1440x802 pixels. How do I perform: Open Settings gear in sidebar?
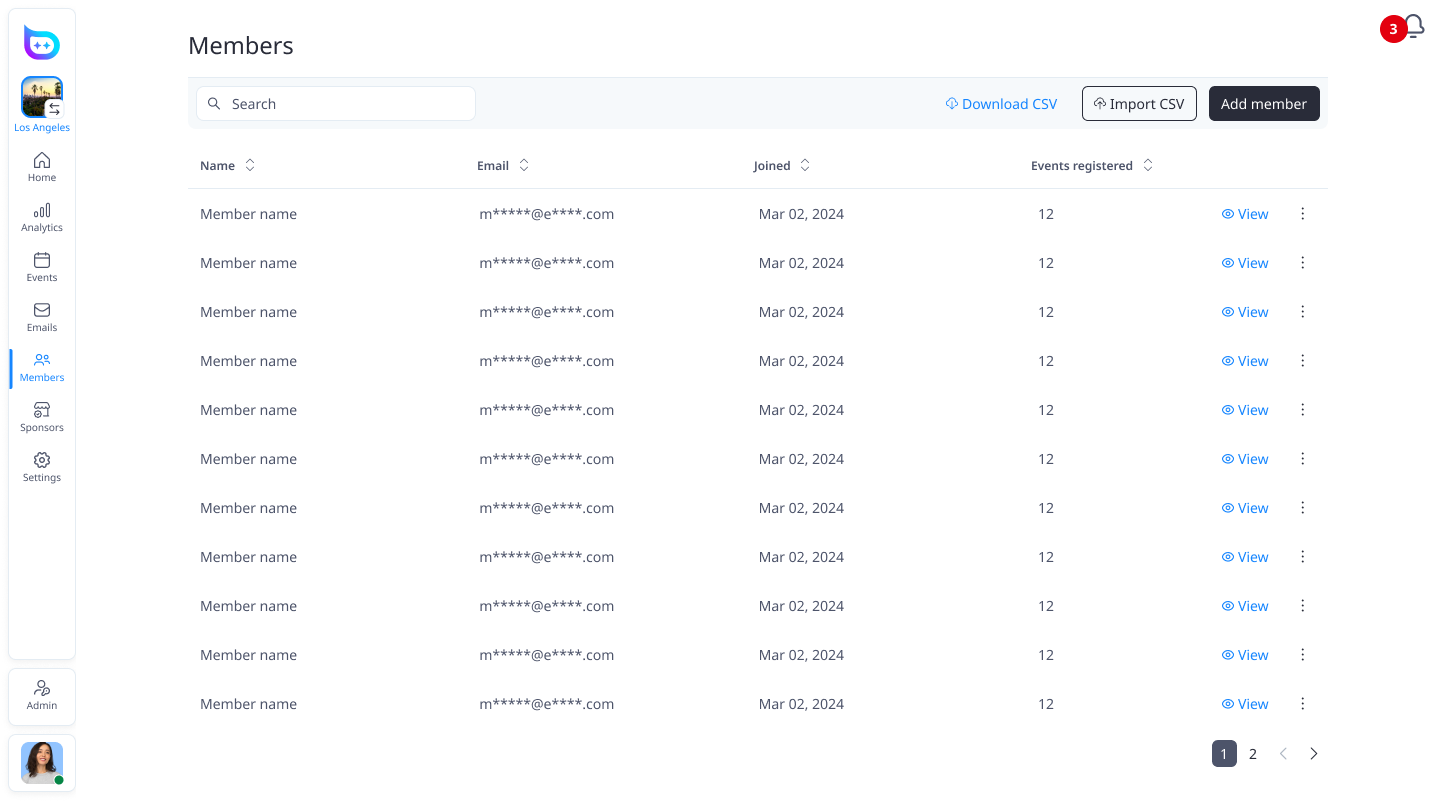pos(42,467)
